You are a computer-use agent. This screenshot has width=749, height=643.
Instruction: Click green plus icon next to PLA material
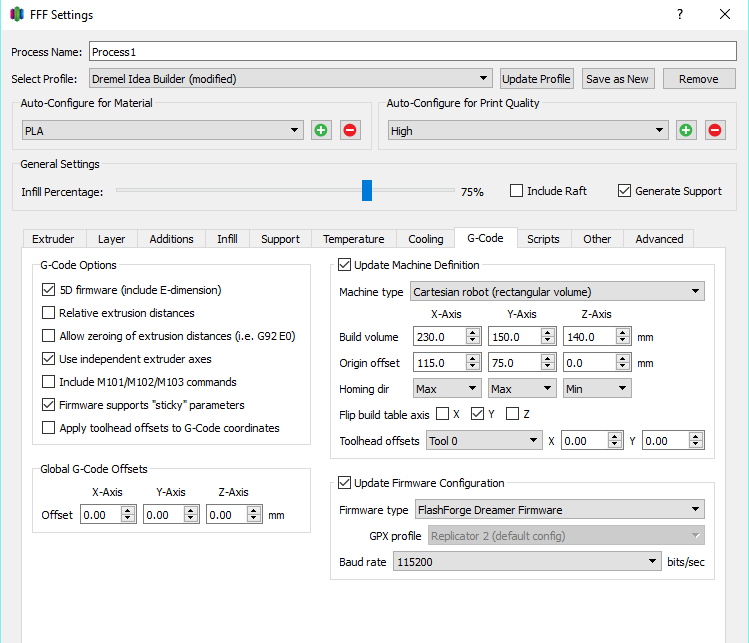[321, 130]
